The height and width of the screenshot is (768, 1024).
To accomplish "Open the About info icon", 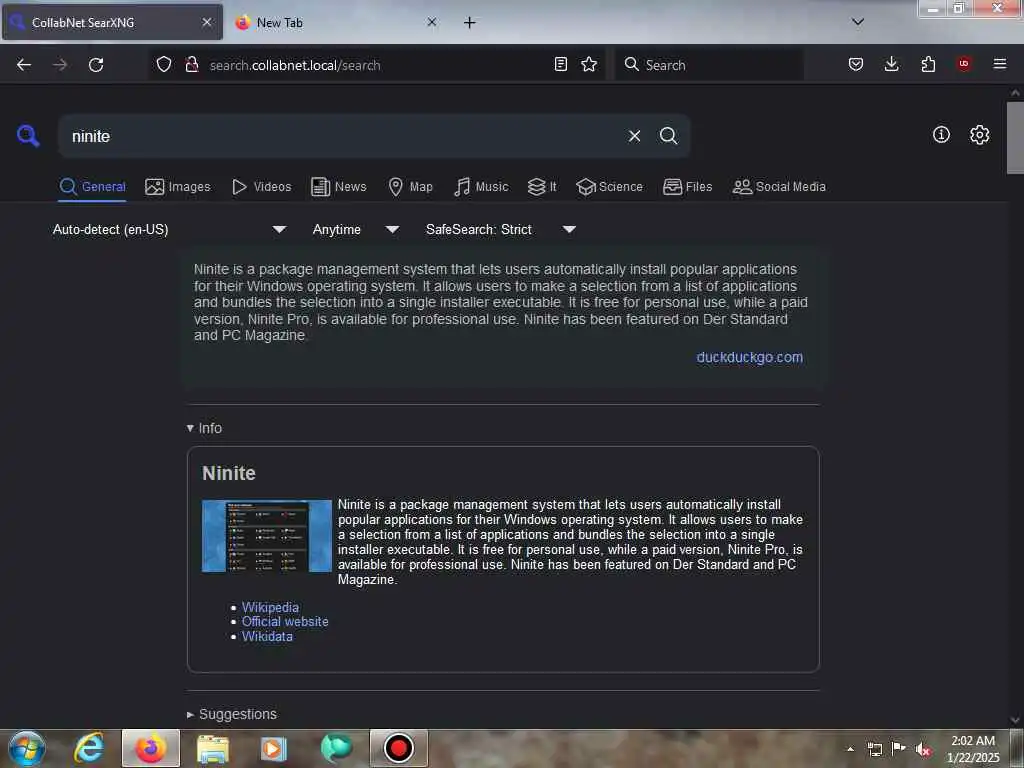I will coord(941,135).
